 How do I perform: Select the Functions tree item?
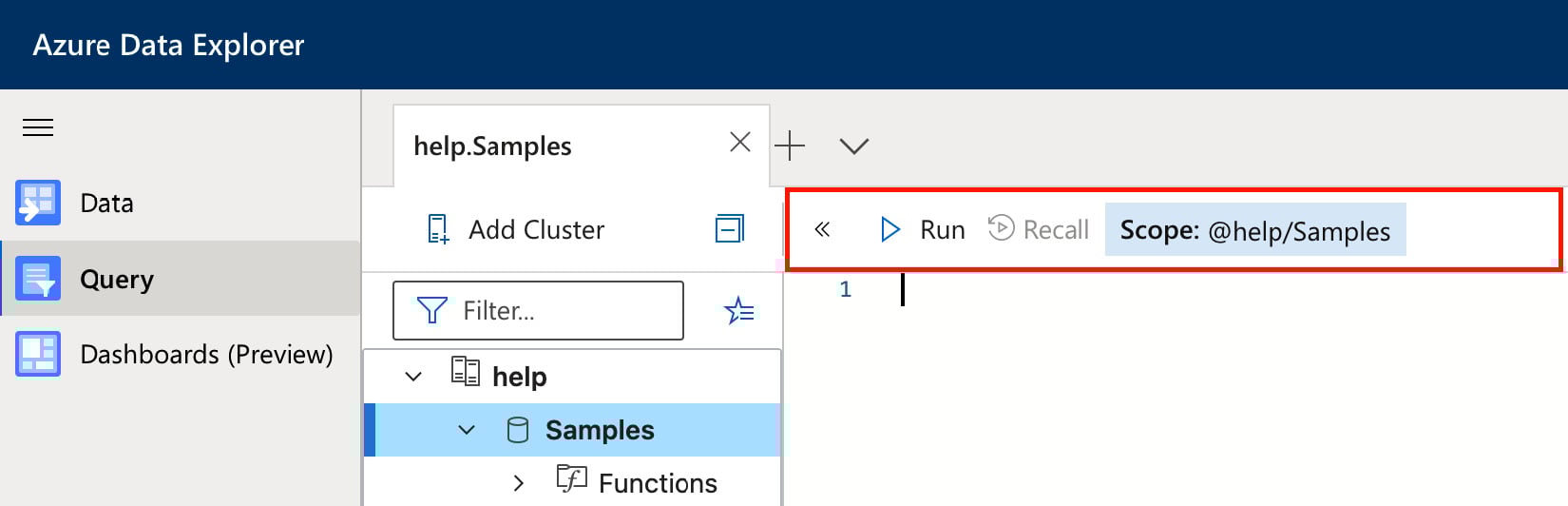658,483
